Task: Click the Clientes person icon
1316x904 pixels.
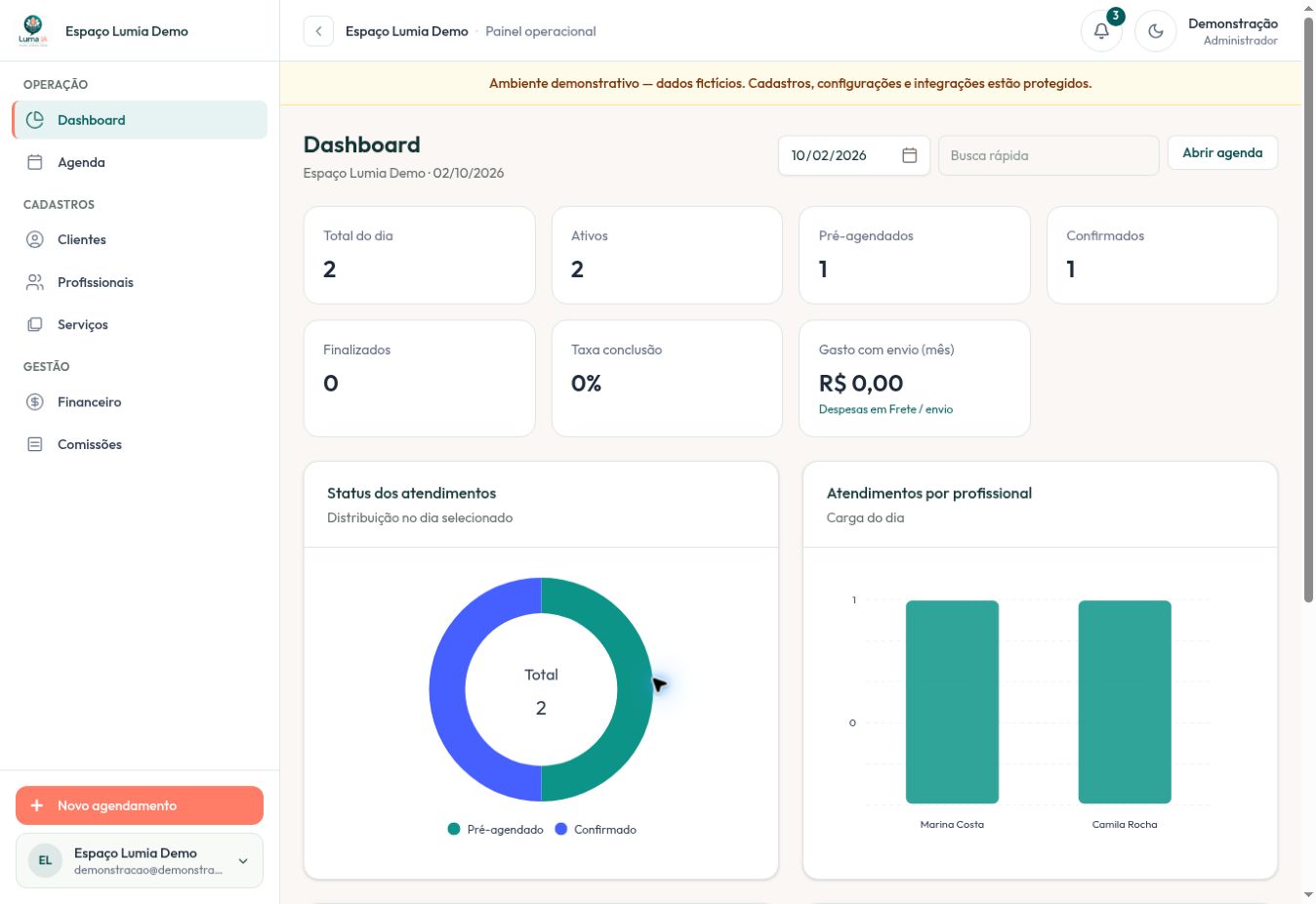Action: coord(35,239)
